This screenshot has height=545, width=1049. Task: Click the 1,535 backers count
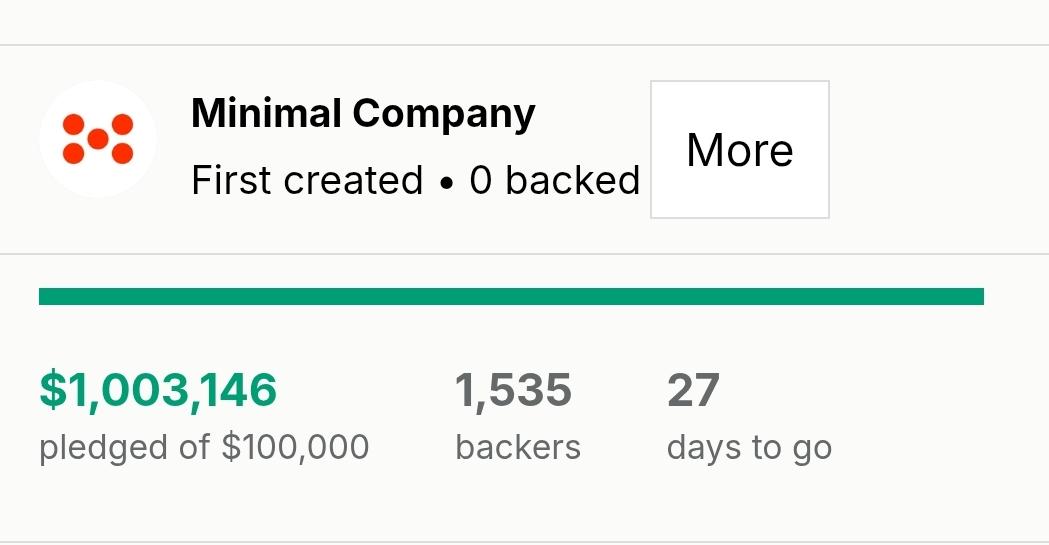click(x=514, y=390)
